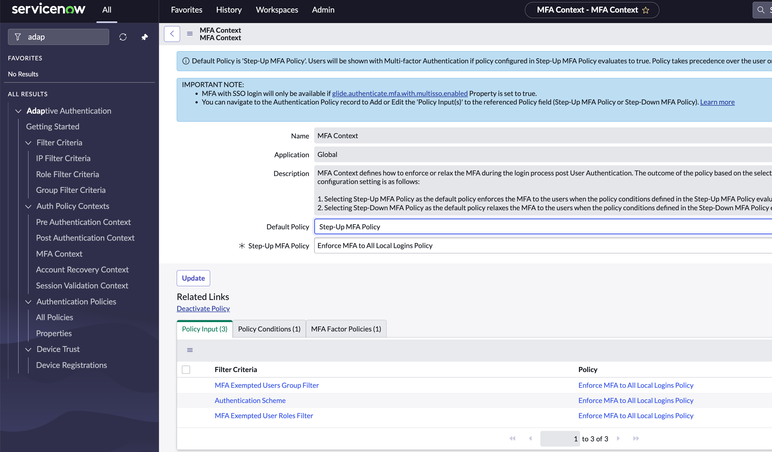772x452 pixels.
Task: Jump to last page double arrow
Action: point(636,438)
